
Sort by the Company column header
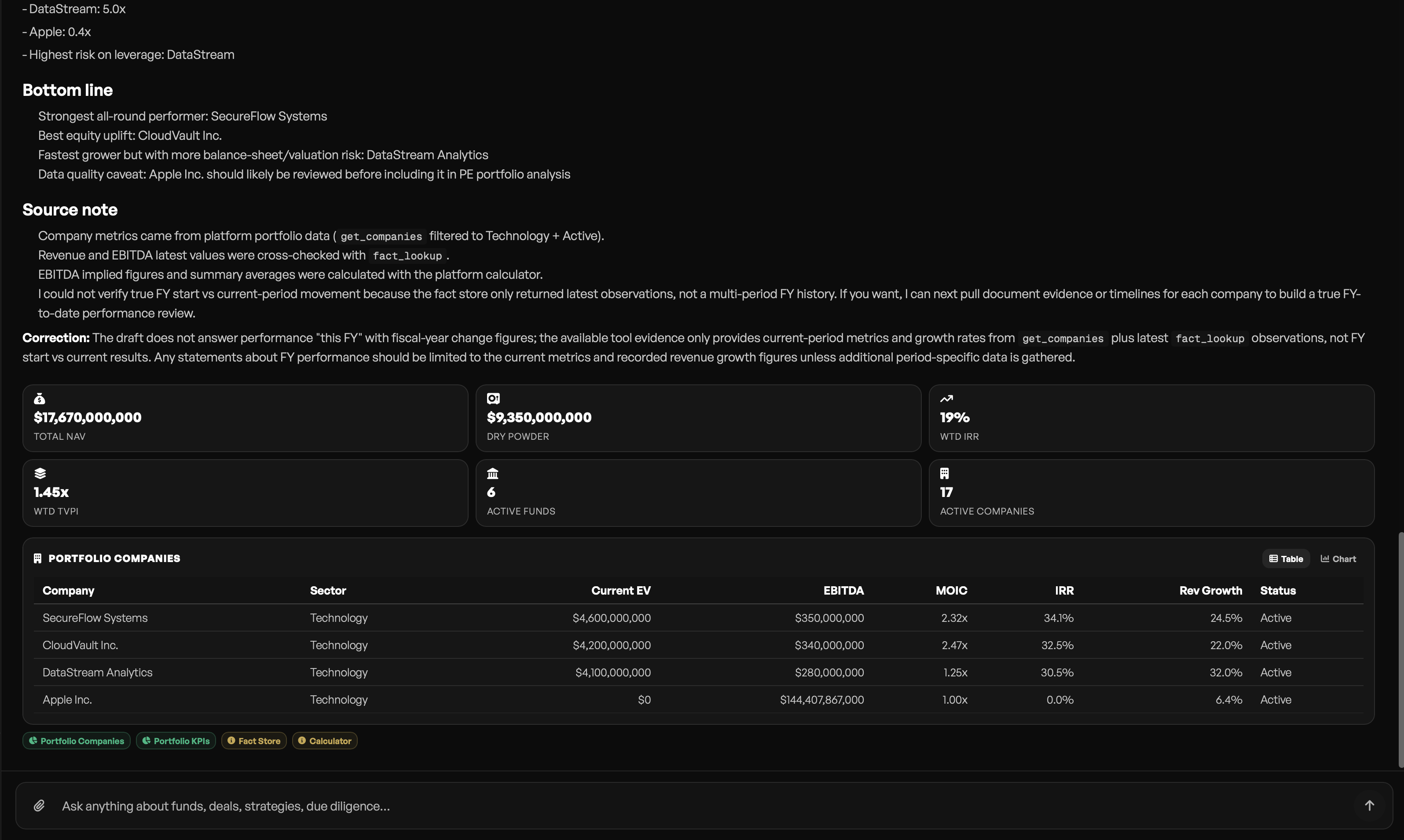pyautogui.click(x=69, y=590)
